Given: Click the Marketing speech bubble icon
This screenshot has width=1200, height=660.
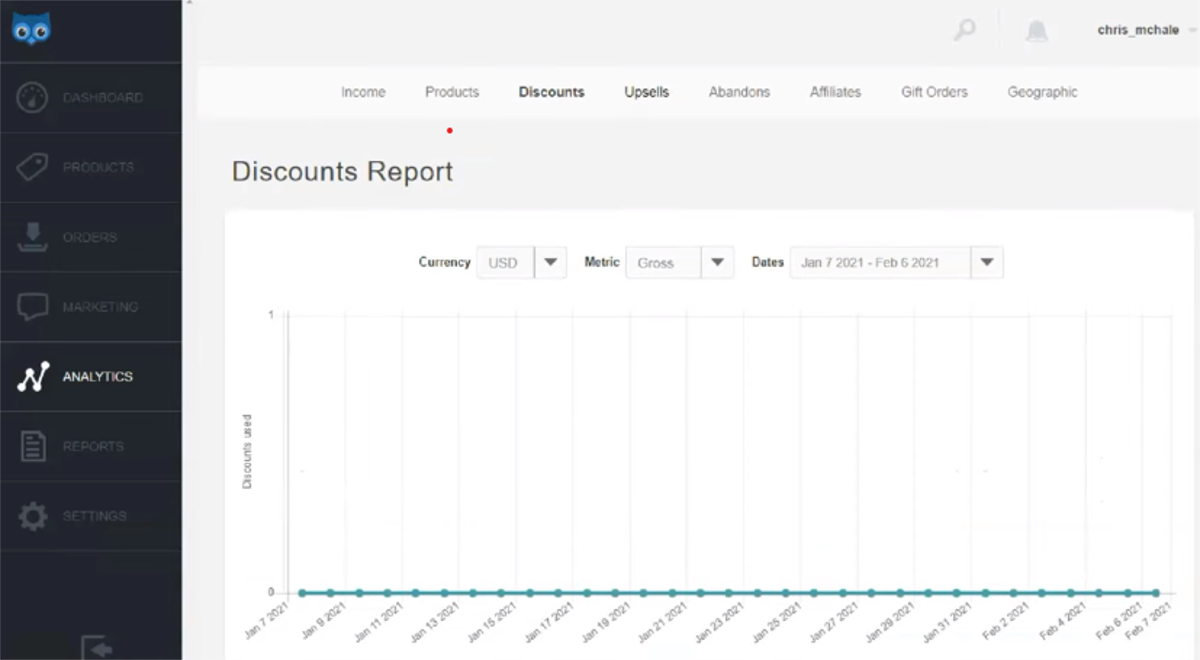Looking at the screenshot, I should click(x=33, y=307).
